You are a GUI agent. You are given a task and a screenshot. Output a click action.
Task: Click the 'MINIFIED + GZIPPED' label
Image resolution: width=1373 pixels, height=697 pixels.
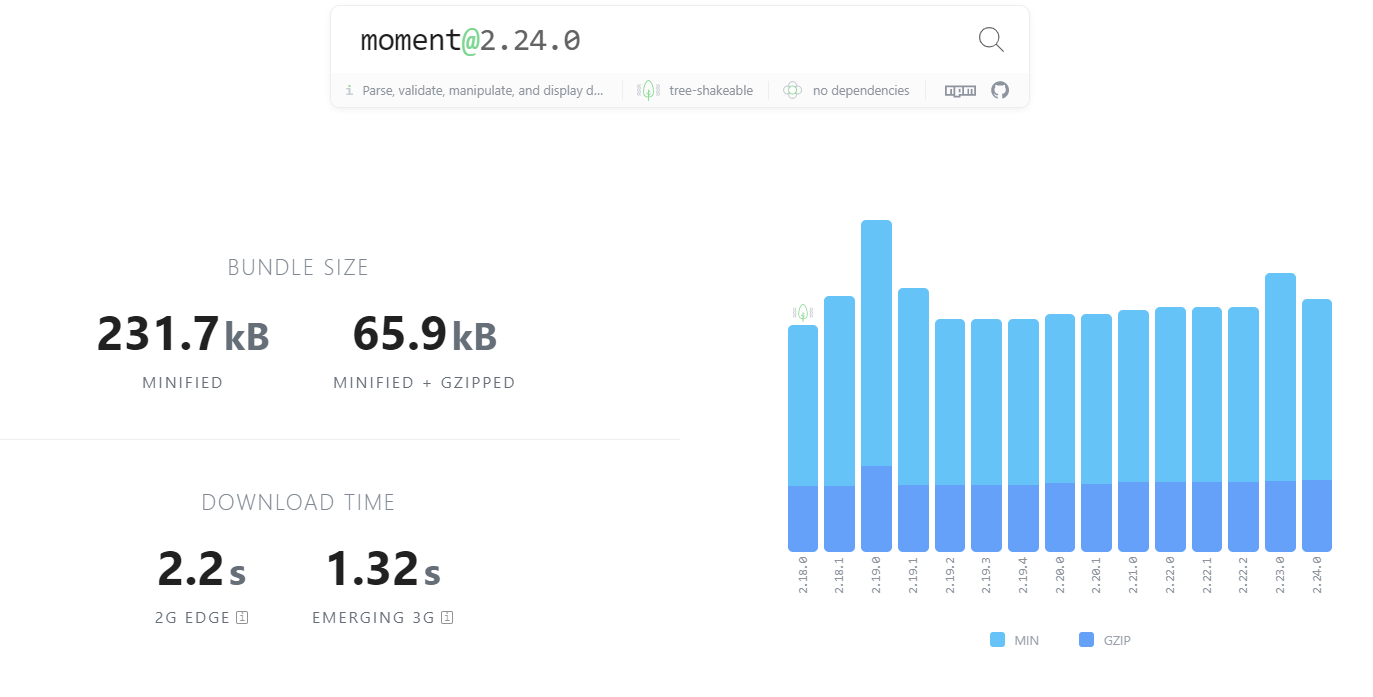click(424, 383)
